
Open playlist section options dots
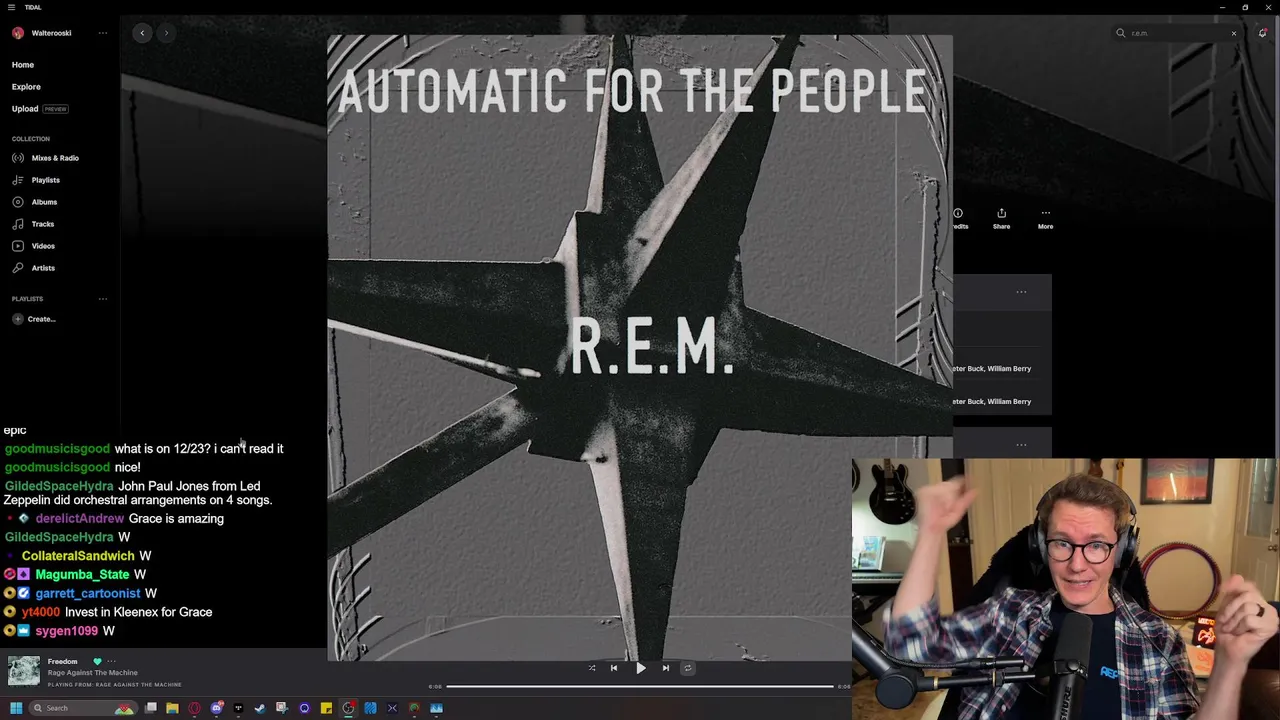102,299
